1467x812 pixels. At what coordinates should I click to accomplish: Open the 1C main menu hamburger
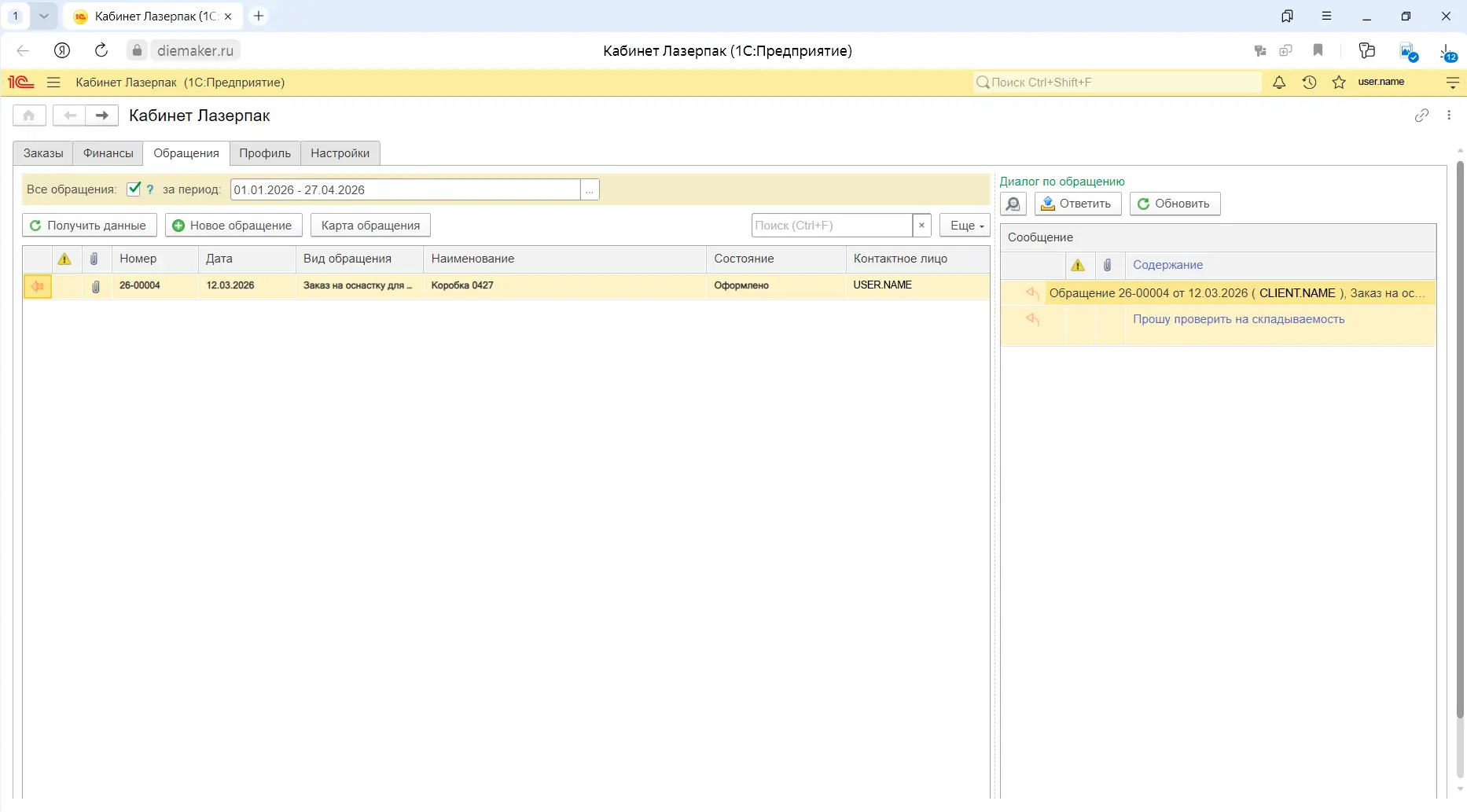click(53, 83)
